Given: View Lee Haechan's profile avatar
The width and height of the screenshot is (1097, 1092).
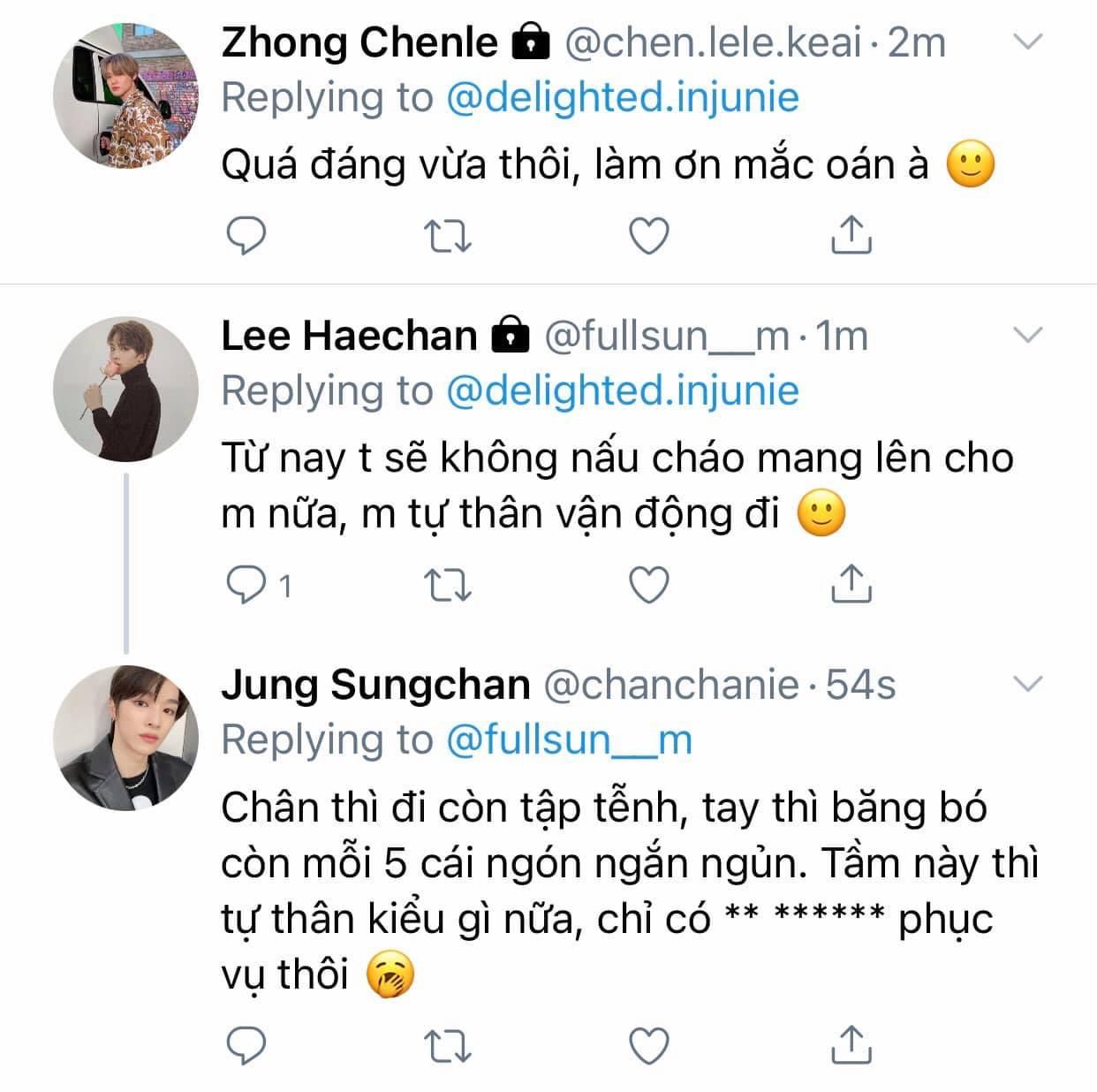Looking at the screenshot, I should click(125, 389).
